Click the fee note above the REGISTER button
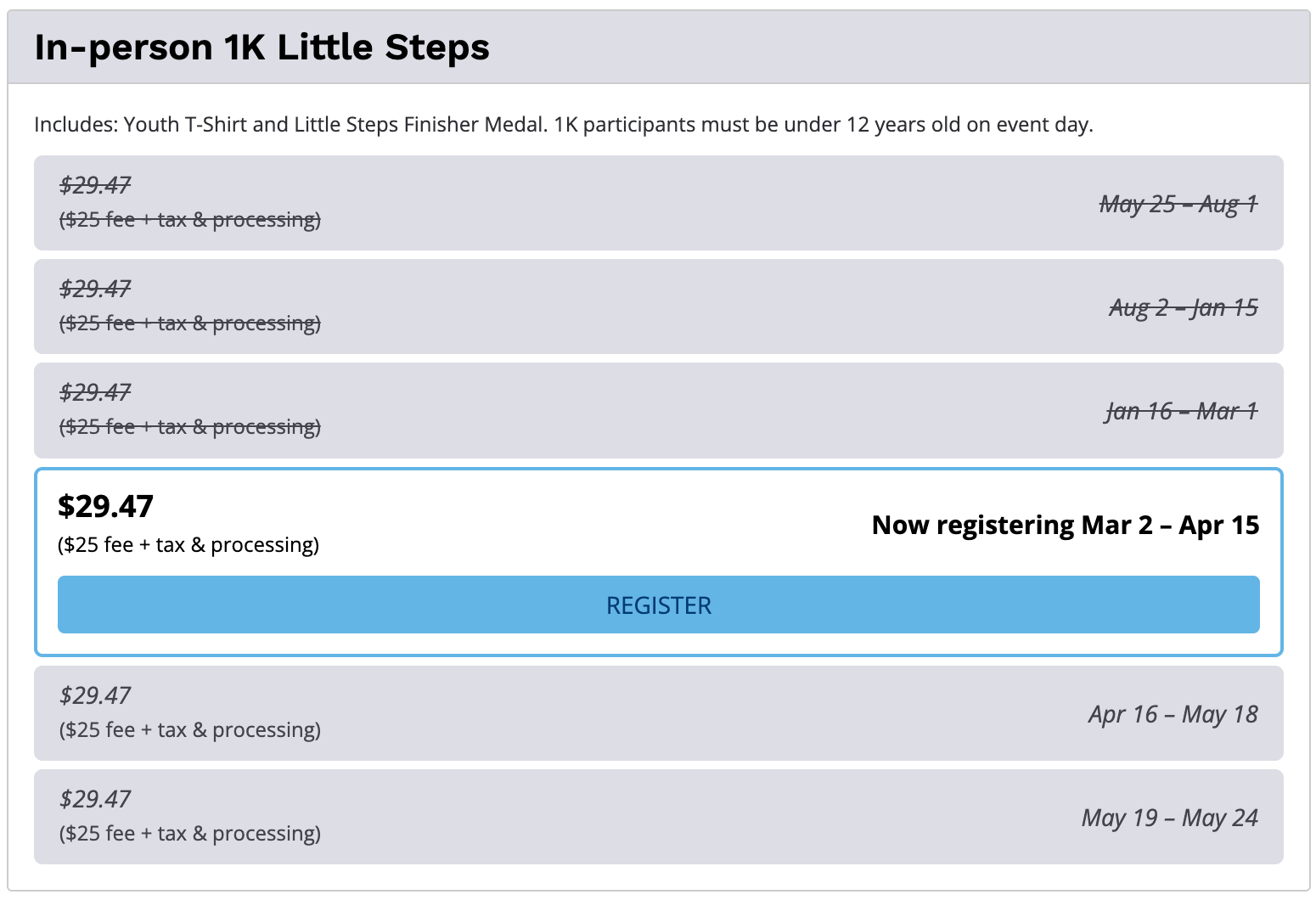The height and width of the screenshot is (900, 1316). (188, 544)
